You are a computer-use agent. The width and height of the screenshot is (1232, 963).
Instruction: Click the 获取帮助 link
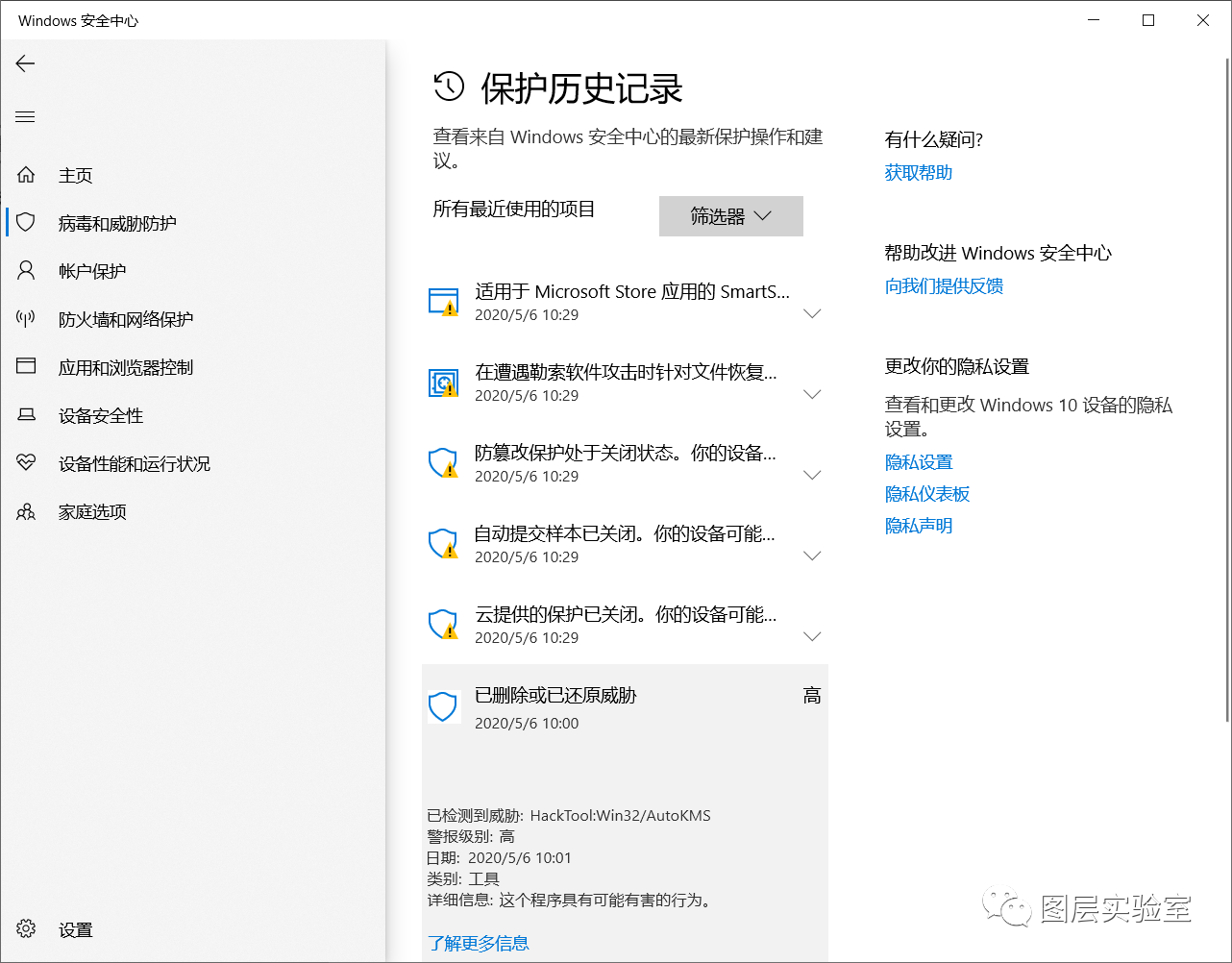click(x=919, y=173)
